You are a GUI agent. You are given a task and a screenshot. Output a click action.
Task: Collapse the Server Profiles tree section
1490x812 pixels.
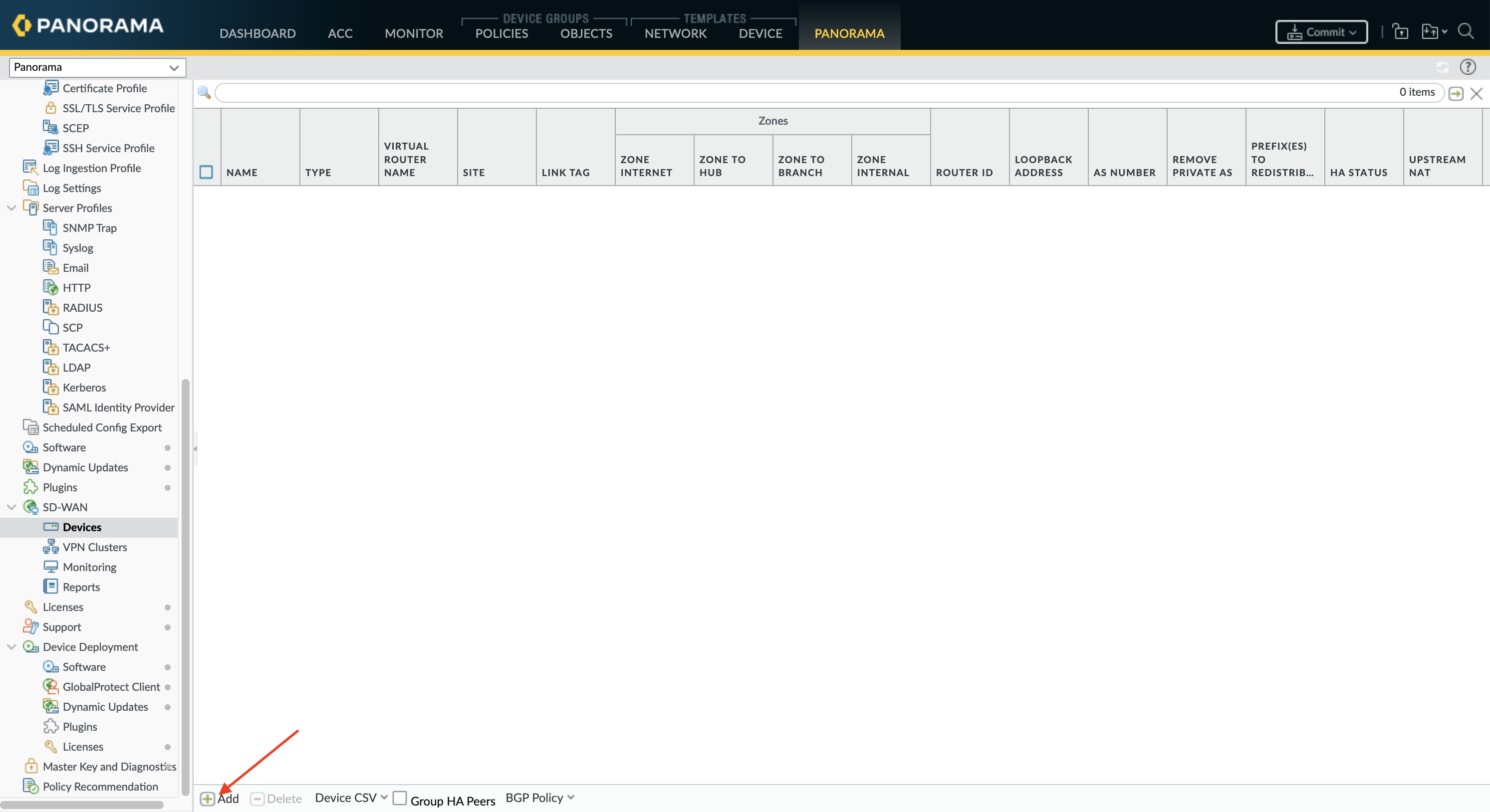tap(11, 207)
